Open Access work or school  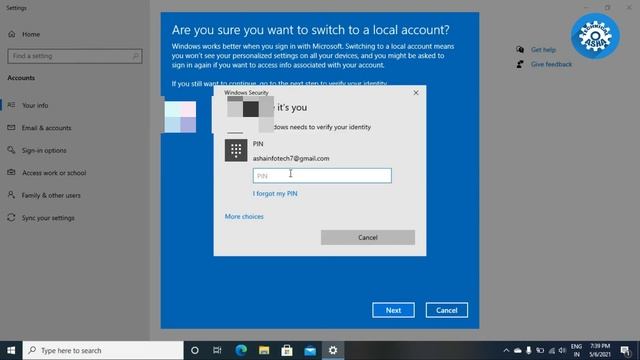pyautogui.click(x=54, y=173)
